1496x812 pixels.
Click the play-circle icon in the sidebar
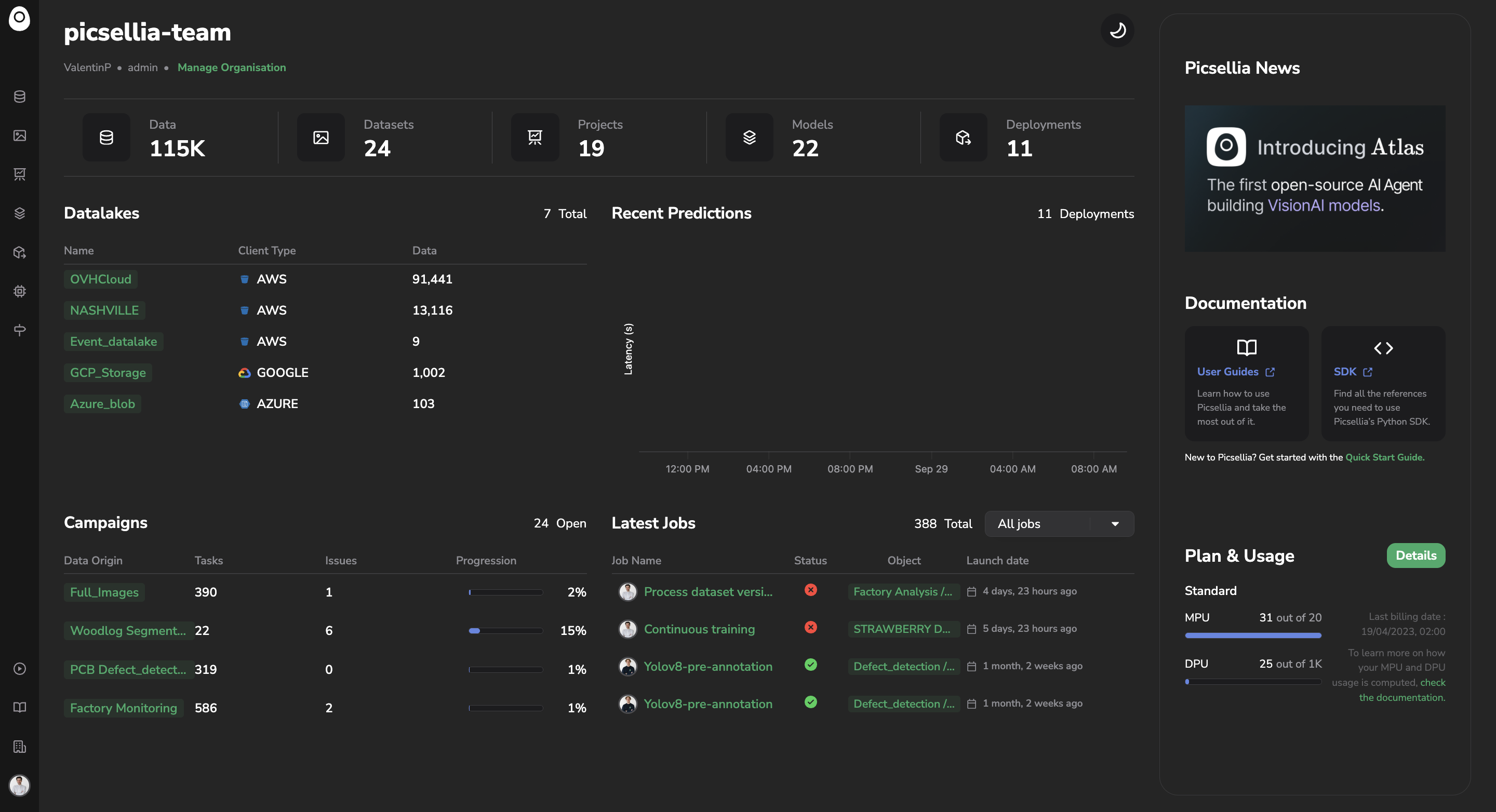pyautogui.click(x=20, y=669)
